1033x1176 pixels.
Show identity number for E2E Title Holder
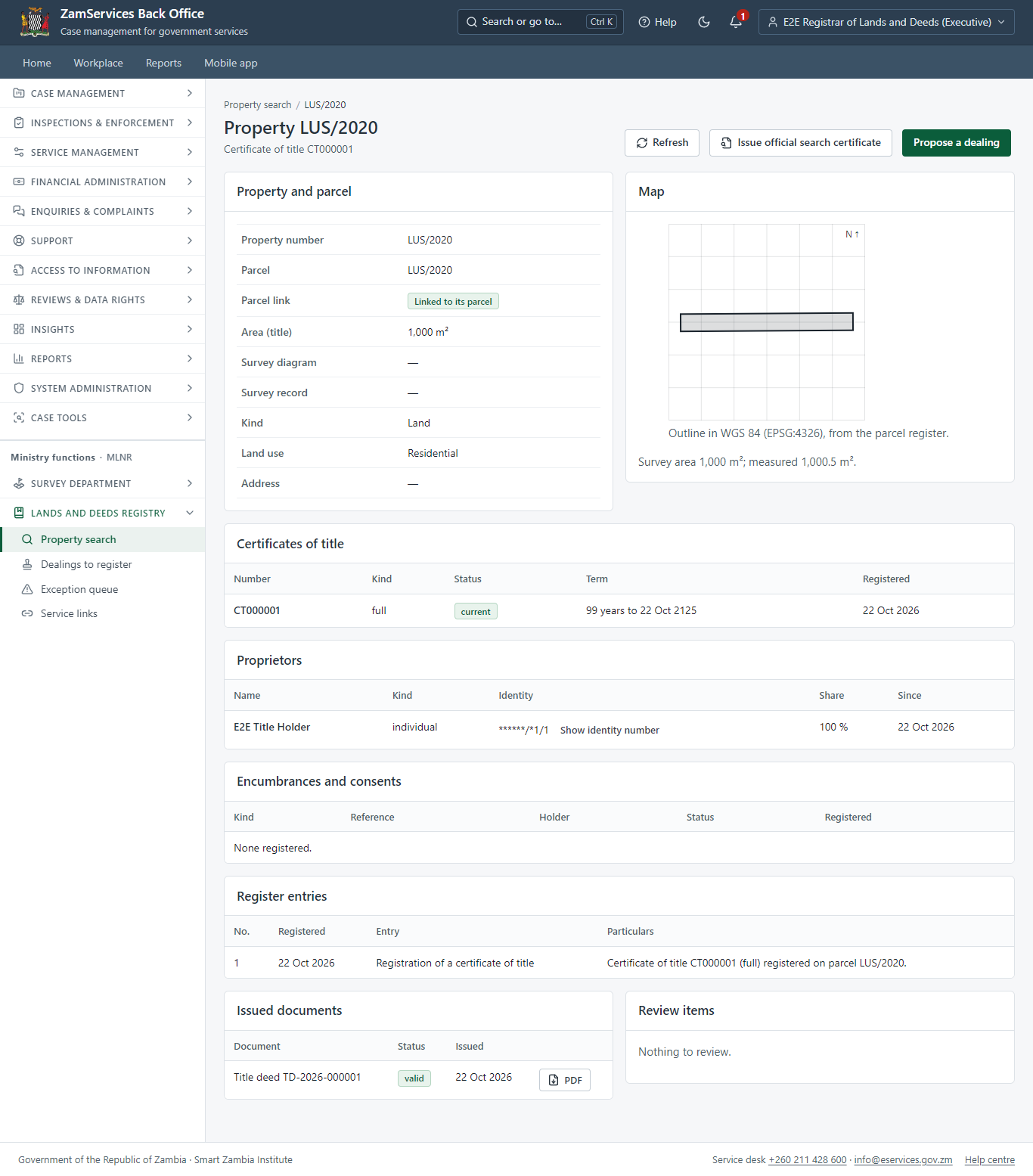click(x=610, y=730)
